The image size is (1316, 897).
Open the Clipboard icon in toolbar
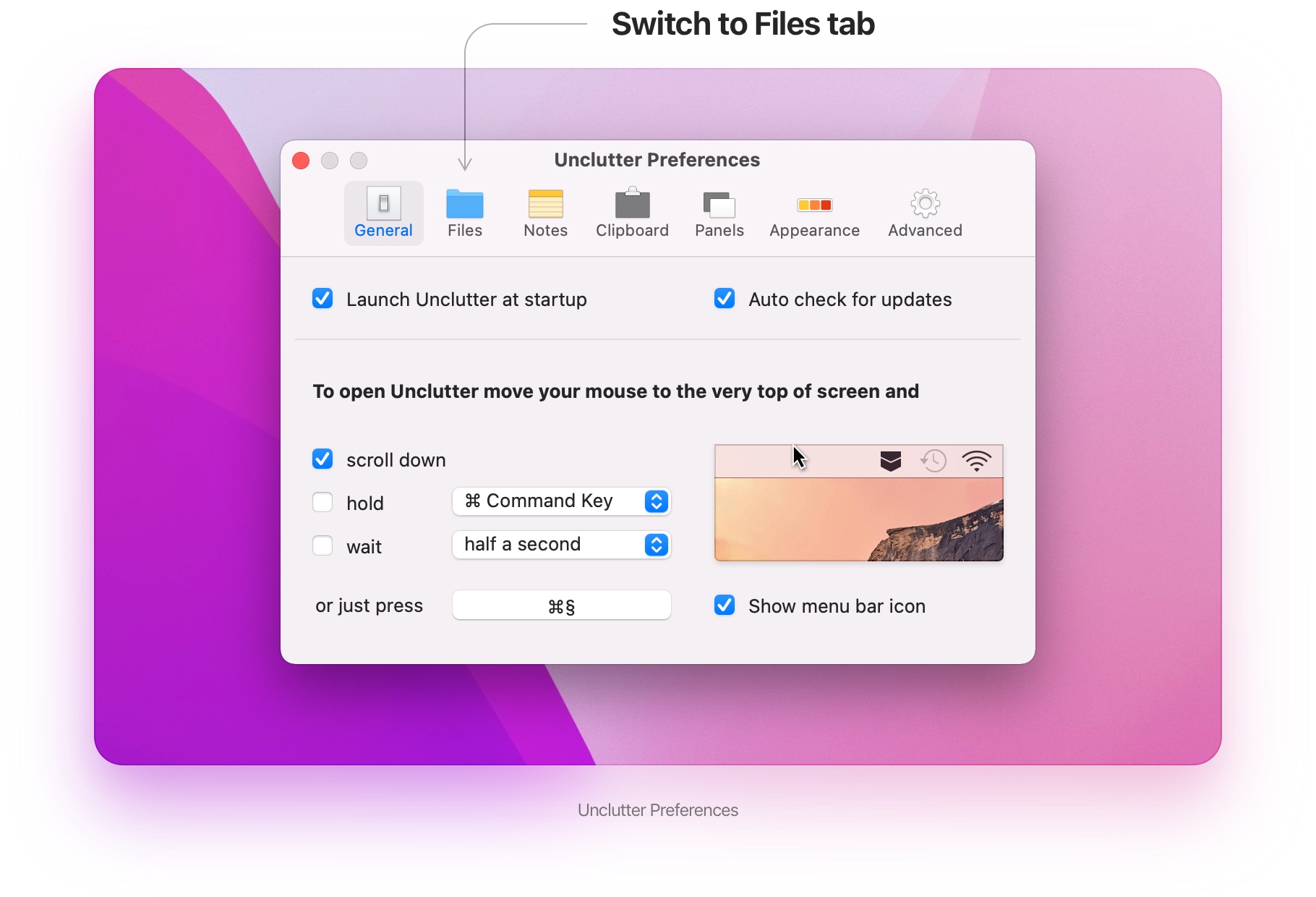coord(632,203)
